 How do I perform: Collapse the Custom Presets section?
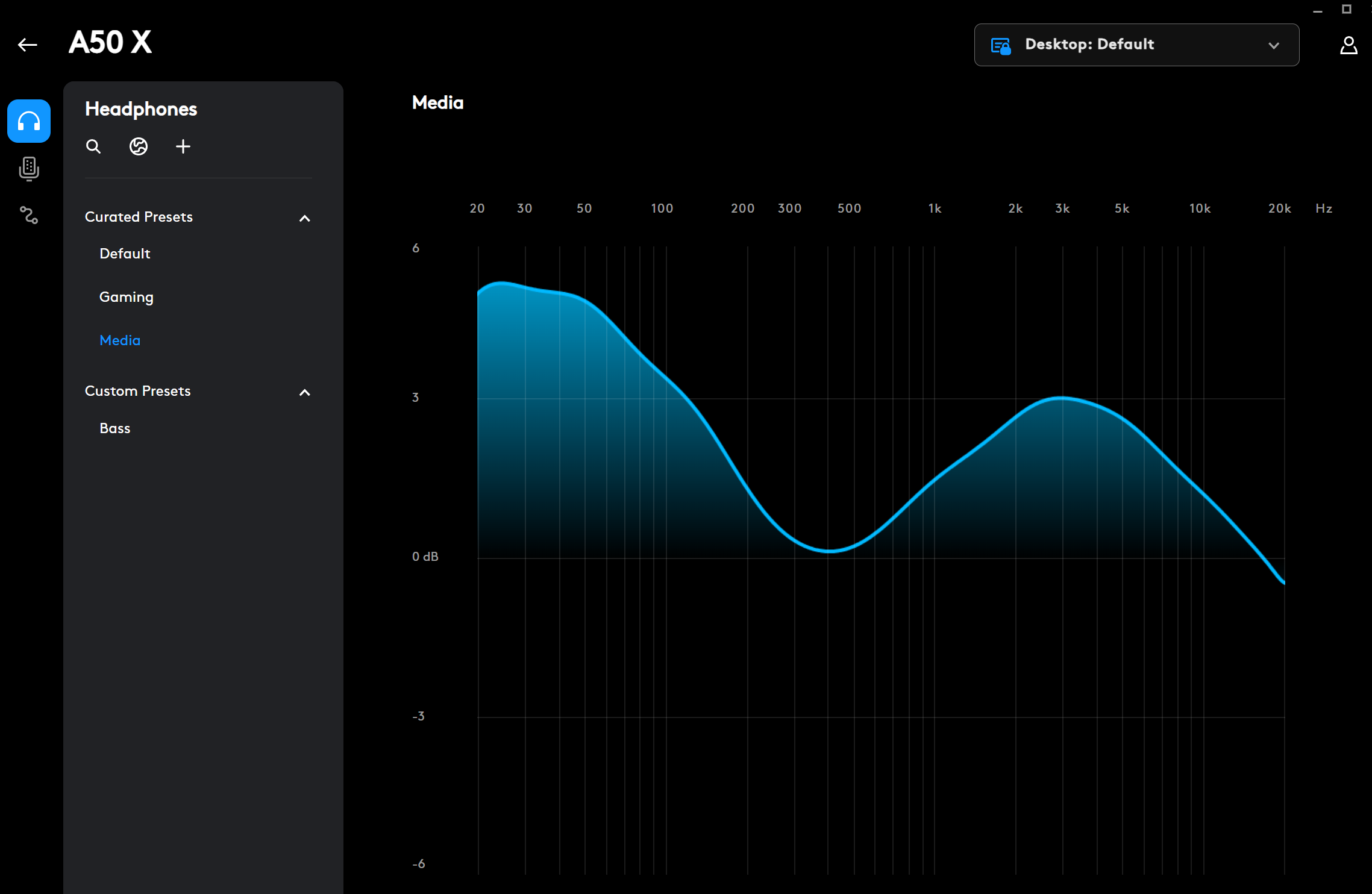[x=305, y=392]
